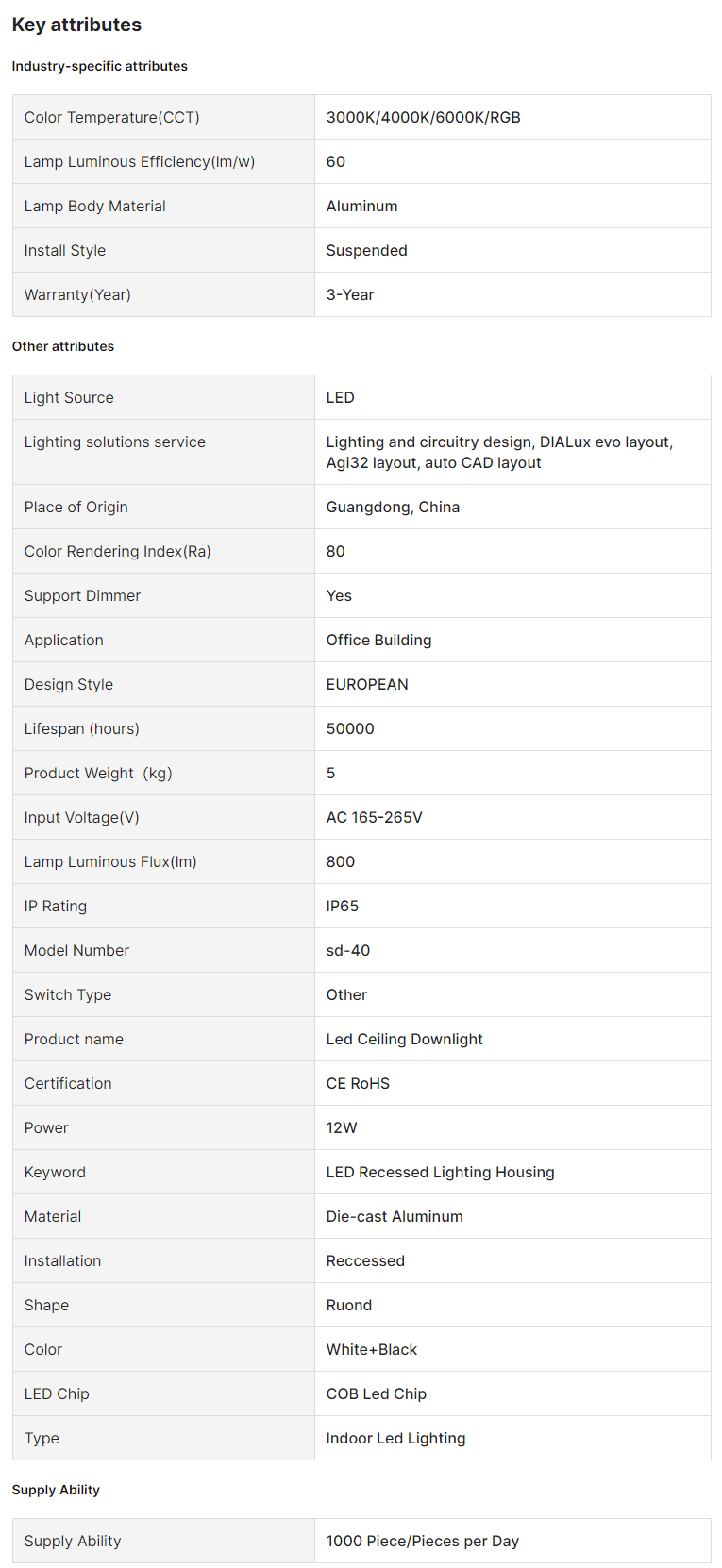This screenshot has height=1568, width=722.
Task: Select the "COB Led Chip" value
Action: tap(376, 1394)
